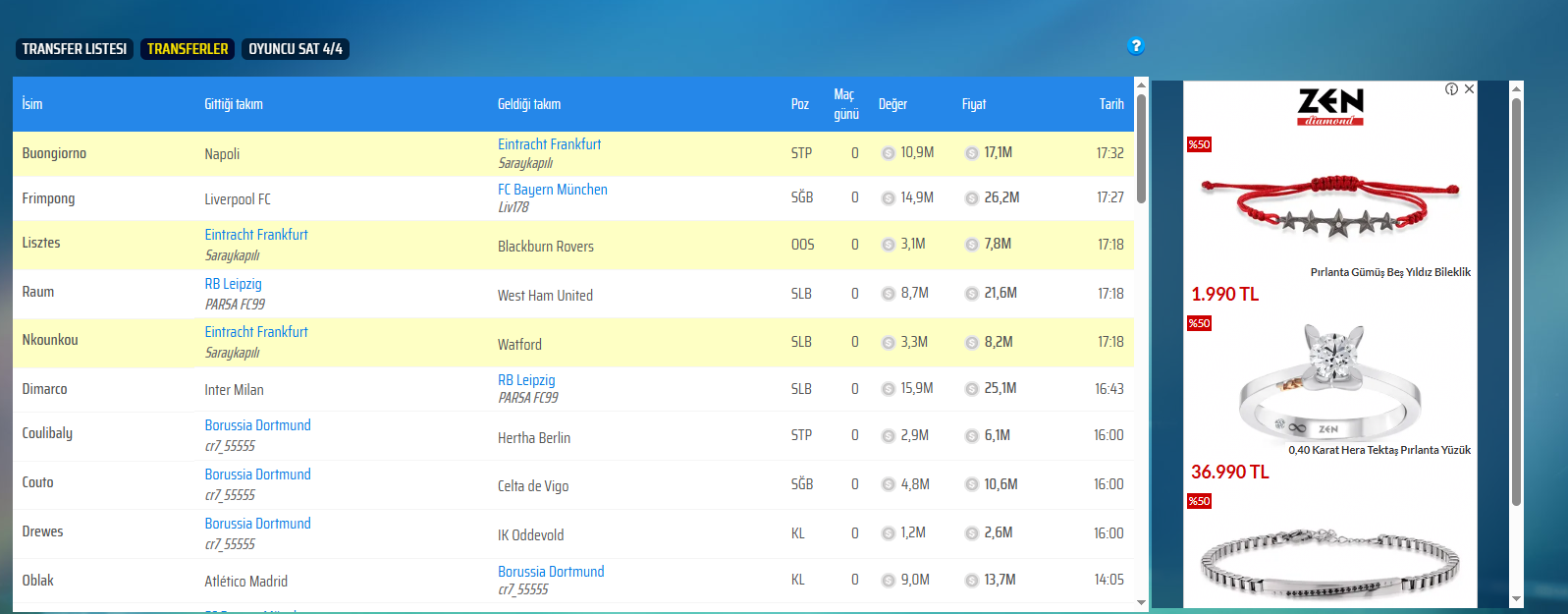Image resolution: width=1568 pixels, height=614 pixels.
Task: Close the Zen Diamond ad with X
Action: pyautogui.click(x=1469, y=88)
